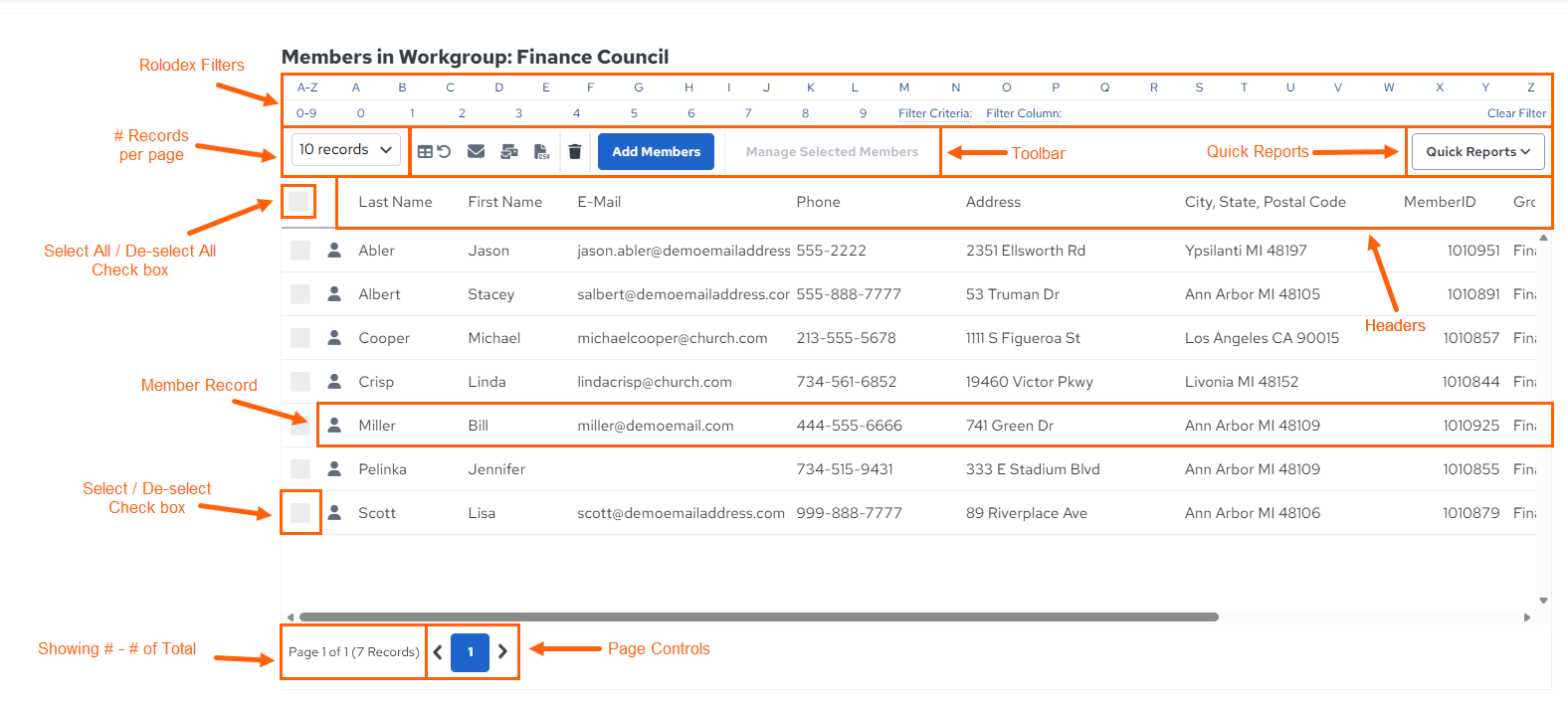The image size is (1568, 705).
Task: Open Jason Abler's person profile icon
Action: pos(334,250)
